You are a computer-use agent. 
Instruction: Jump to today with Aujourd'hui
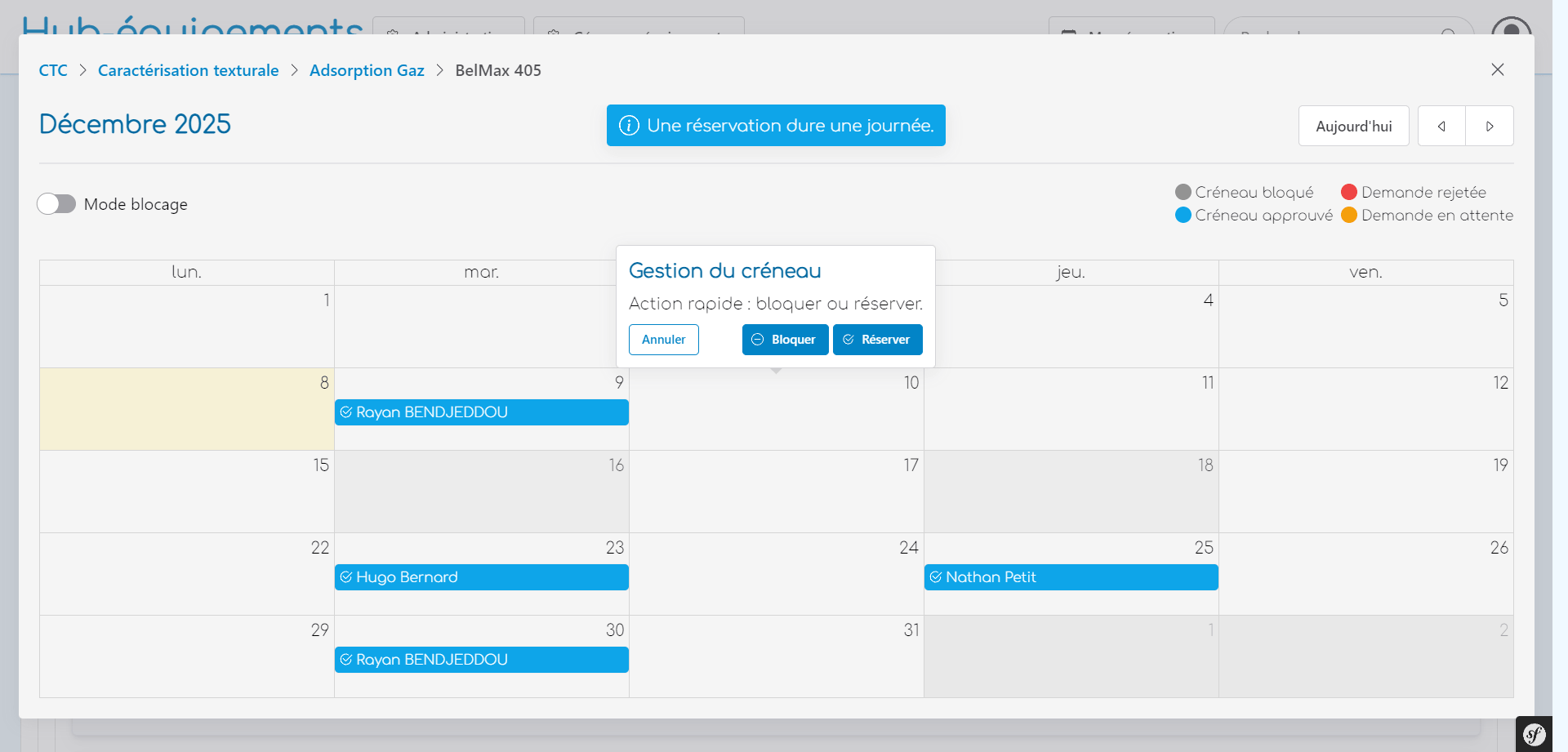coord(1353,127)
